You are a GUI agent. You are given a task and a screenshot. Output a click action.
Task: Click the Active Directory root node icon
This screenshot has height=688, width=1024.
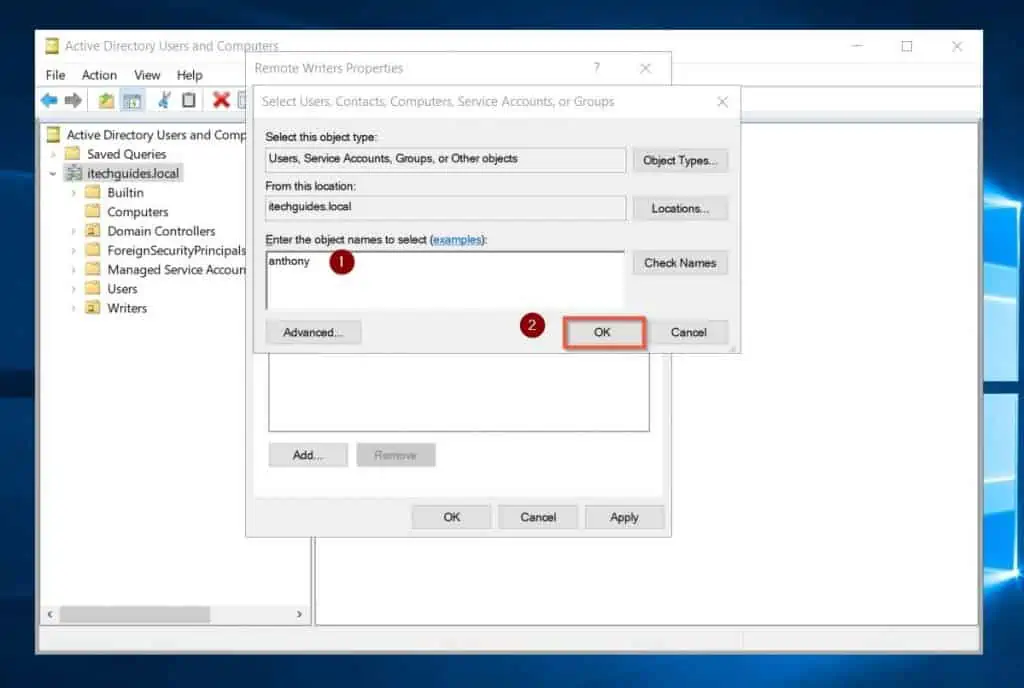pos(54,134)
